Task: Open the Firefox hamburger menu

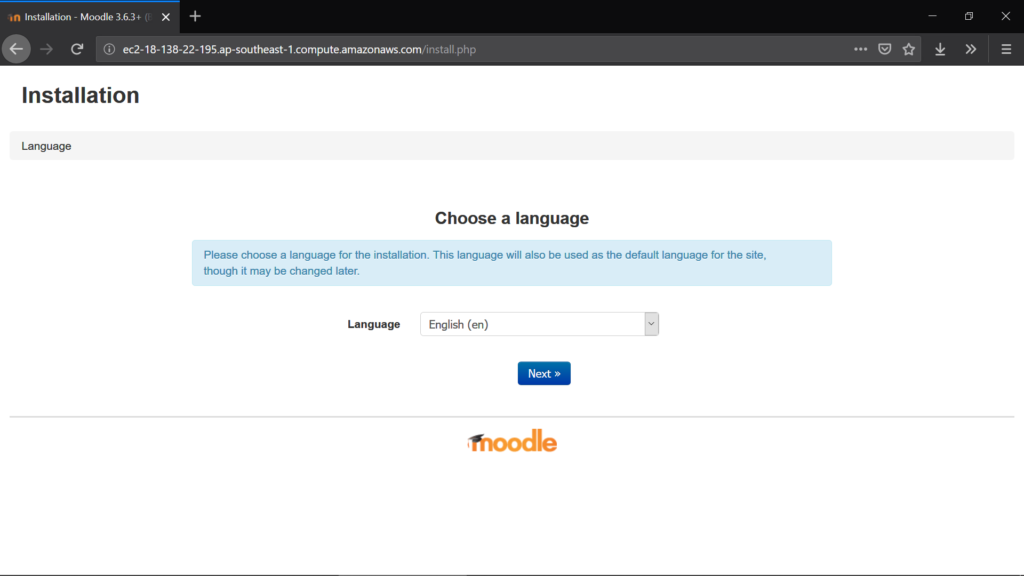Action: 1006,49
